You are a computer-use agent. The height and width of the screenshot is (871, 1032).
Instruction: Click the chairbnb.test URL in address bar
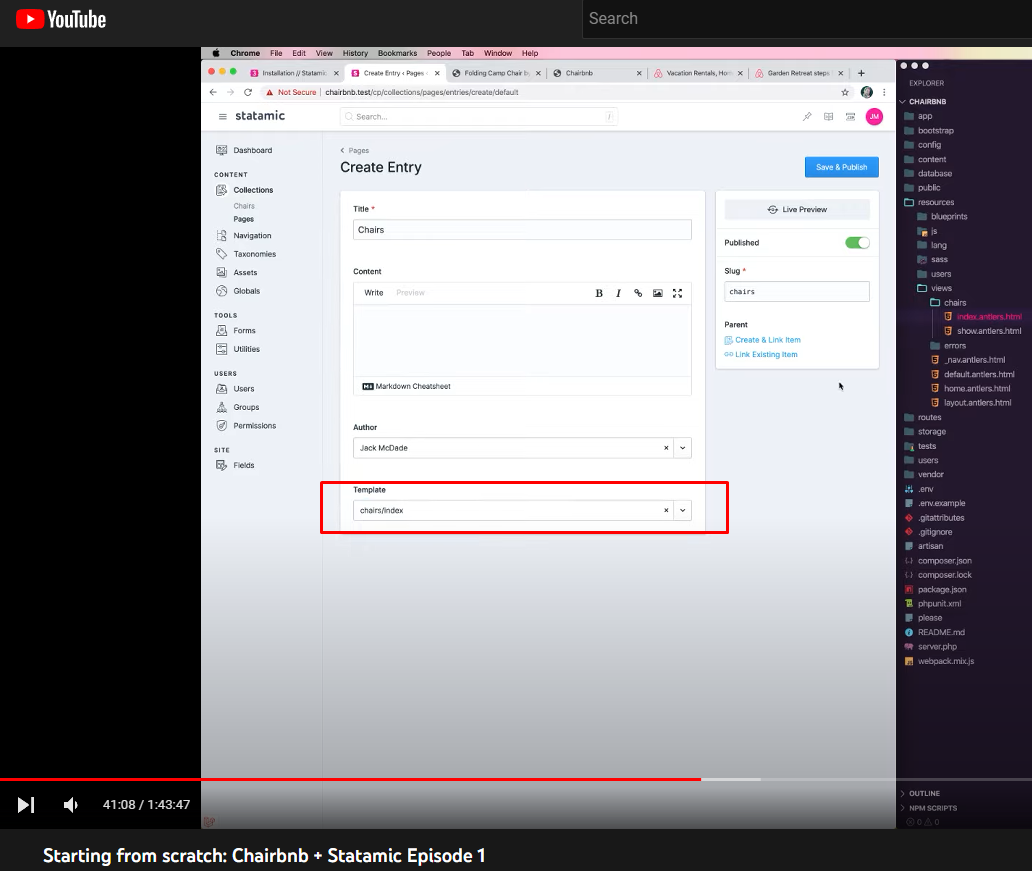click(421, 92)
